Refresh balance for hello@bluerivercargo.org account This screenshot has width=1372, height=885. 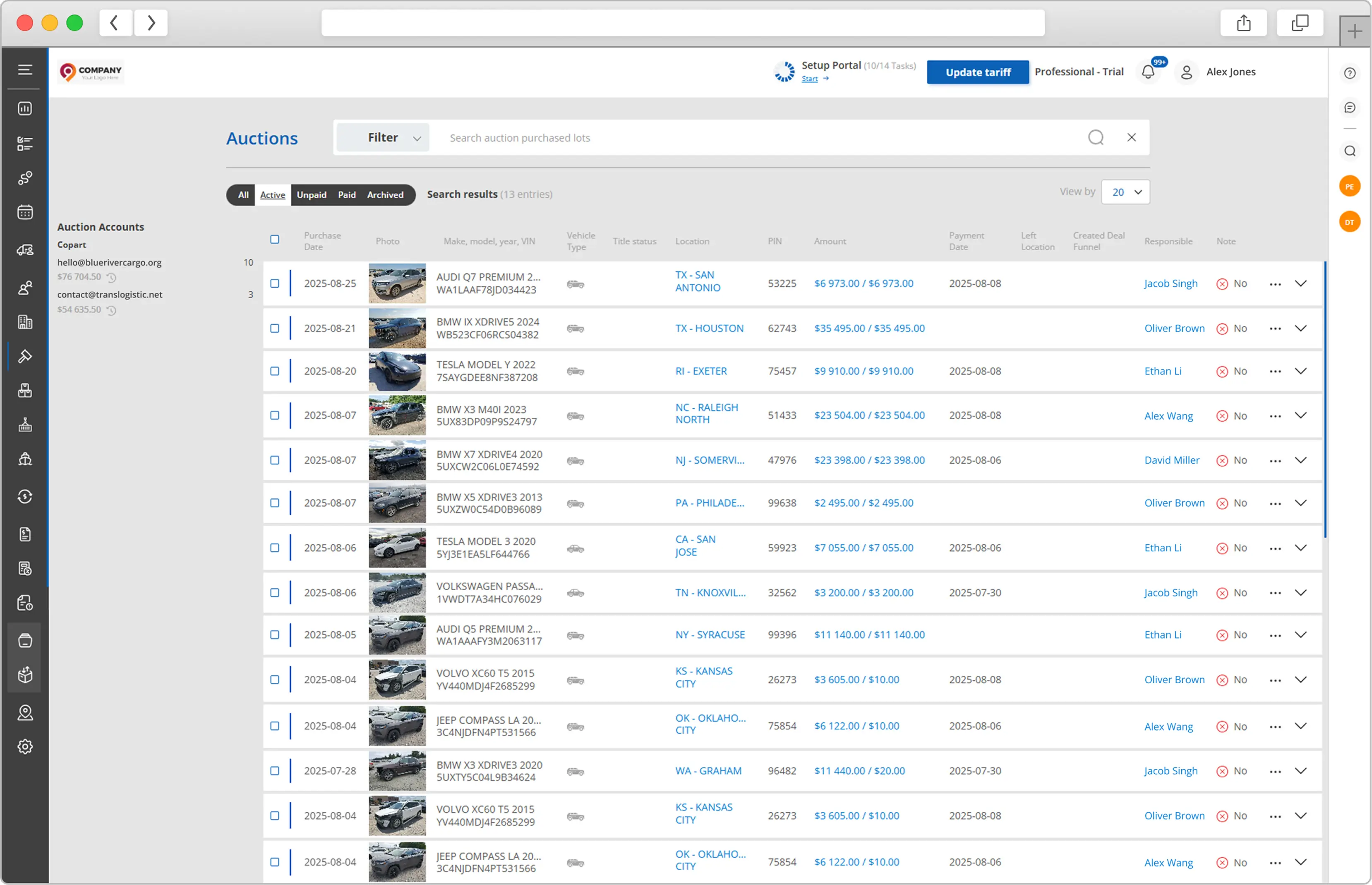click(x=112, y=277)
